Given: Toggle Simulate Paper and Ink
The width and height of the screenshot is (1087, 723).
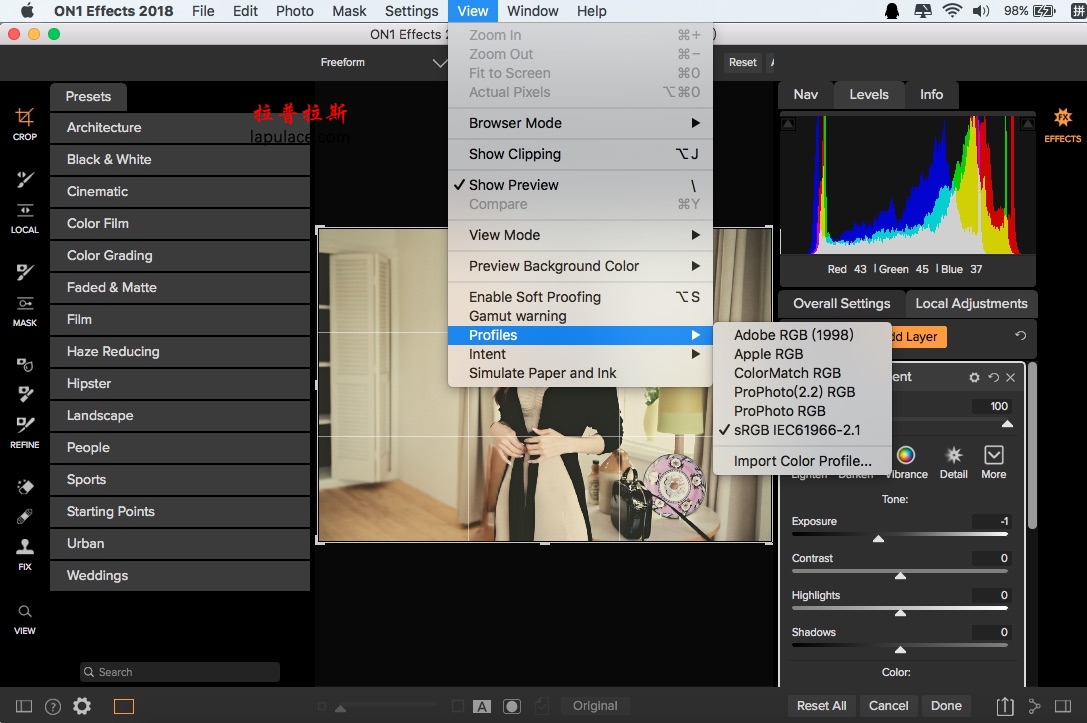Looking at the screenshot, I should point(580,373).
